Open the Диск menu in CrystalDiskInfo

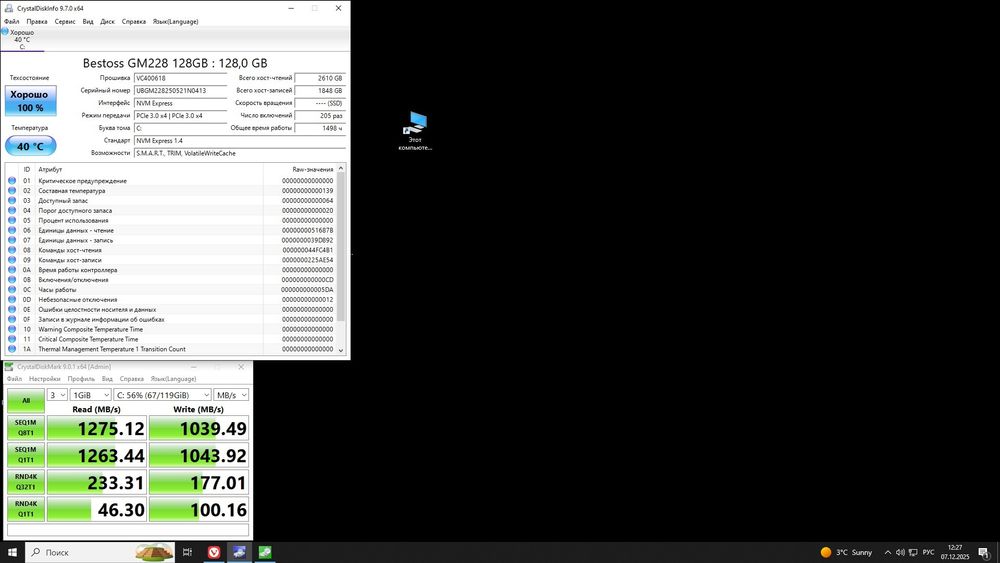coord(108,21)
